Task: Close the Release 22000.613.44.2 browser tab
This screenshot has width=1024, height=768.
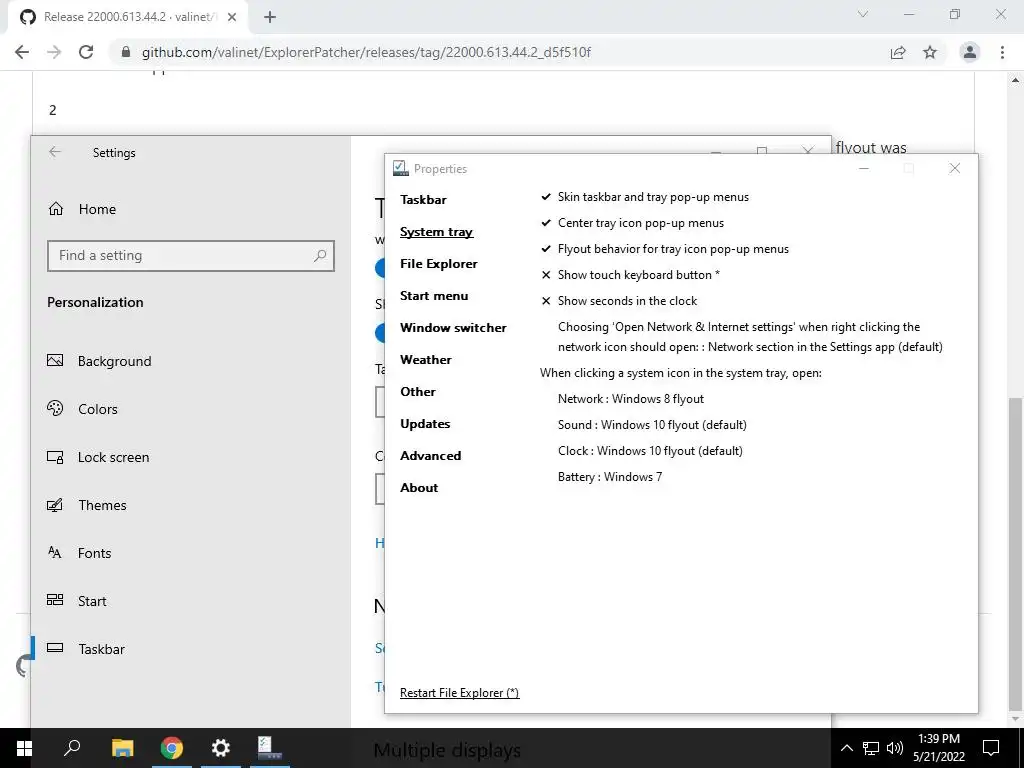Action: (232, 17)
